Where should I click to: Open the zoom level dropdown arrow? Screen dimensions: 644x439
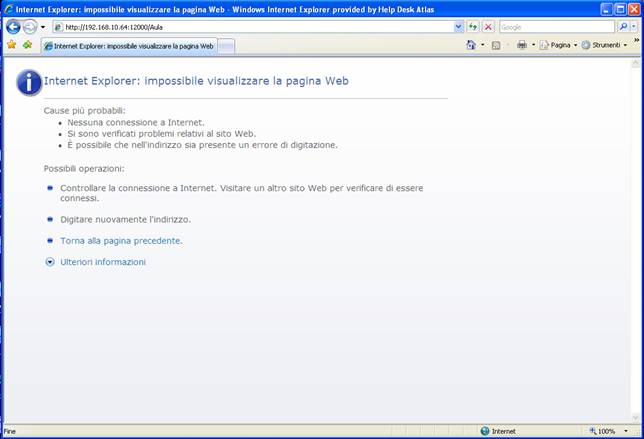point(626,431)
